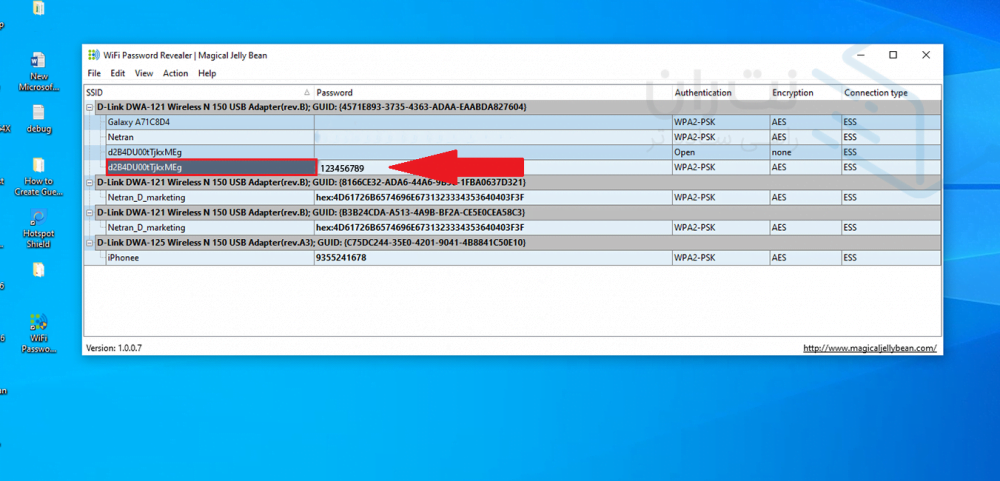Open the WiFi Password Revealer desktop shortcut
Viewport: 1000px width, 481px height.
39,324
